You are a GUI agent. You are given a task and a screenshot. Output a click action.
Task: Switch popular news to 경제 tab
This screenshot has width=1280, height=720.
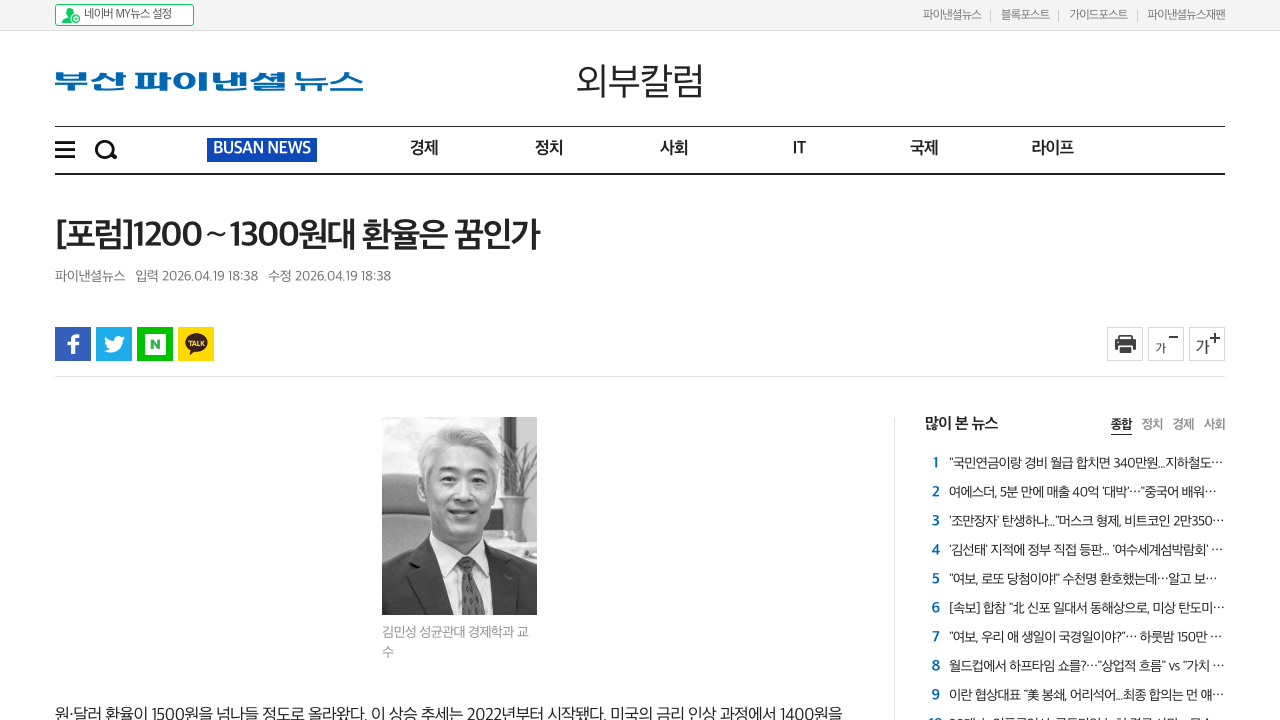click(1183, 424)
